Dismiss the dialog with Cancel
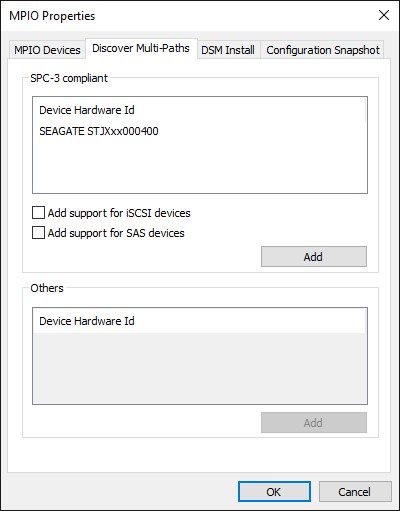Screen dimensions: 400x511 [x=355, y=492]
